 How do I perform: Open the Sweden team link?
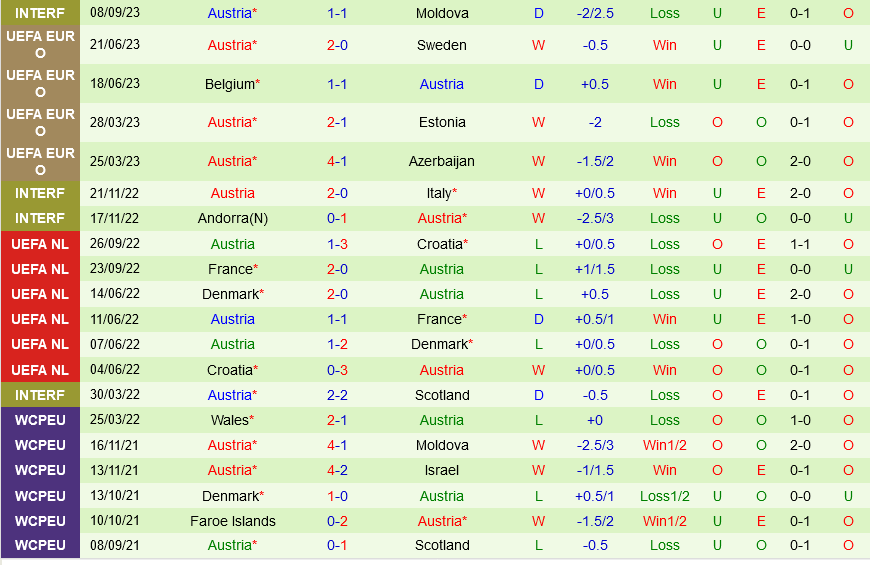pyautogui.click(x=442, y=45)
